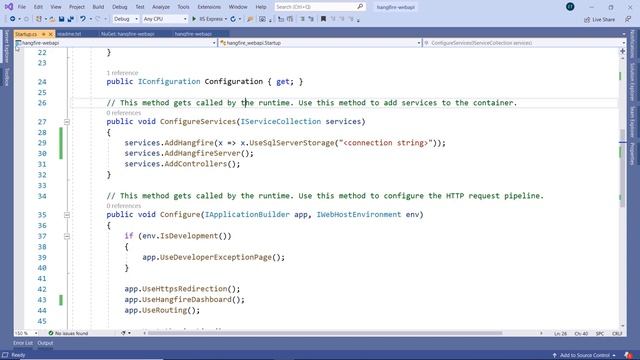
Task: Toggle pin on Startup.cs tab
Action: click(x=44, y=34)
